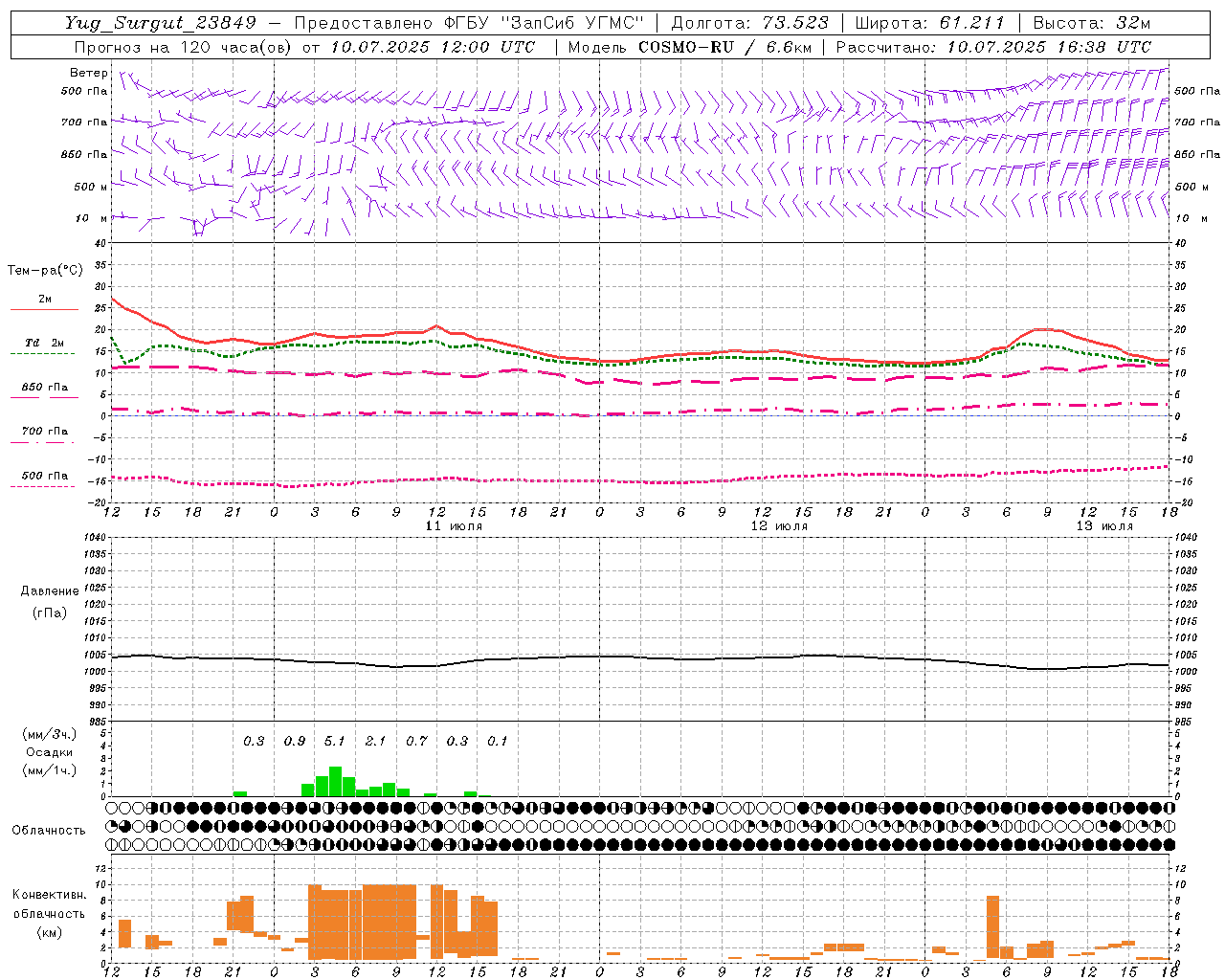Click the 'Ветер' wind panel label
The width and height of the screenshot is (1225, 980).
89,73
